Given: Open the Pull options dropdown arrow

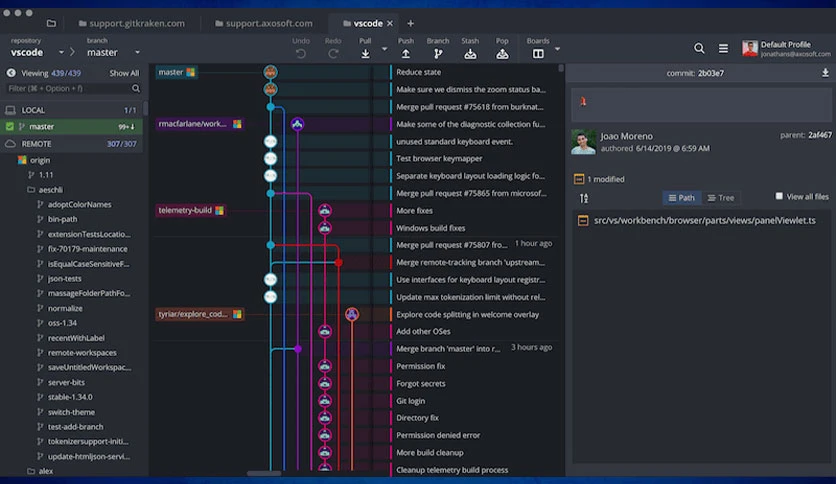Looking at the screenshot, I should pos(384,49).
